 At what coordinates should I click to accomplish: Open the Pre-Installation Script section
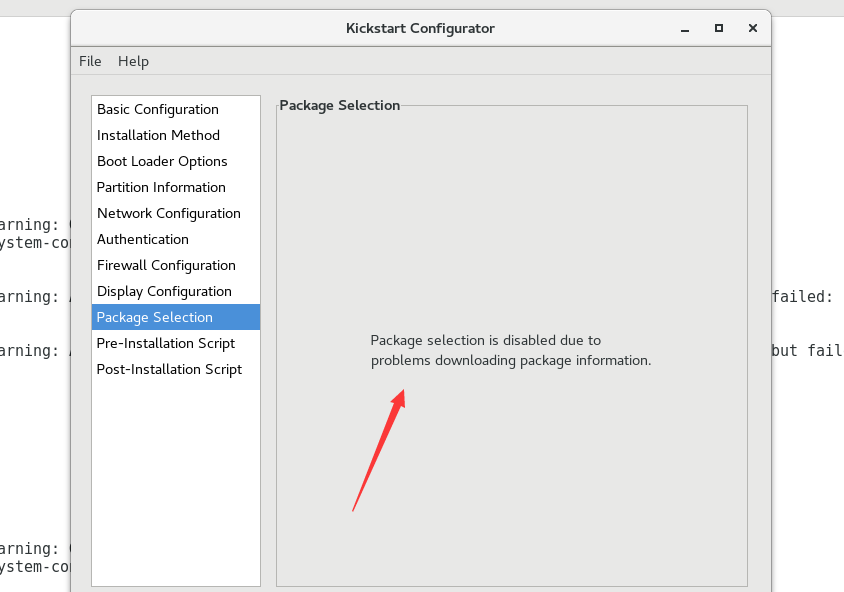[x=176, y=343]
